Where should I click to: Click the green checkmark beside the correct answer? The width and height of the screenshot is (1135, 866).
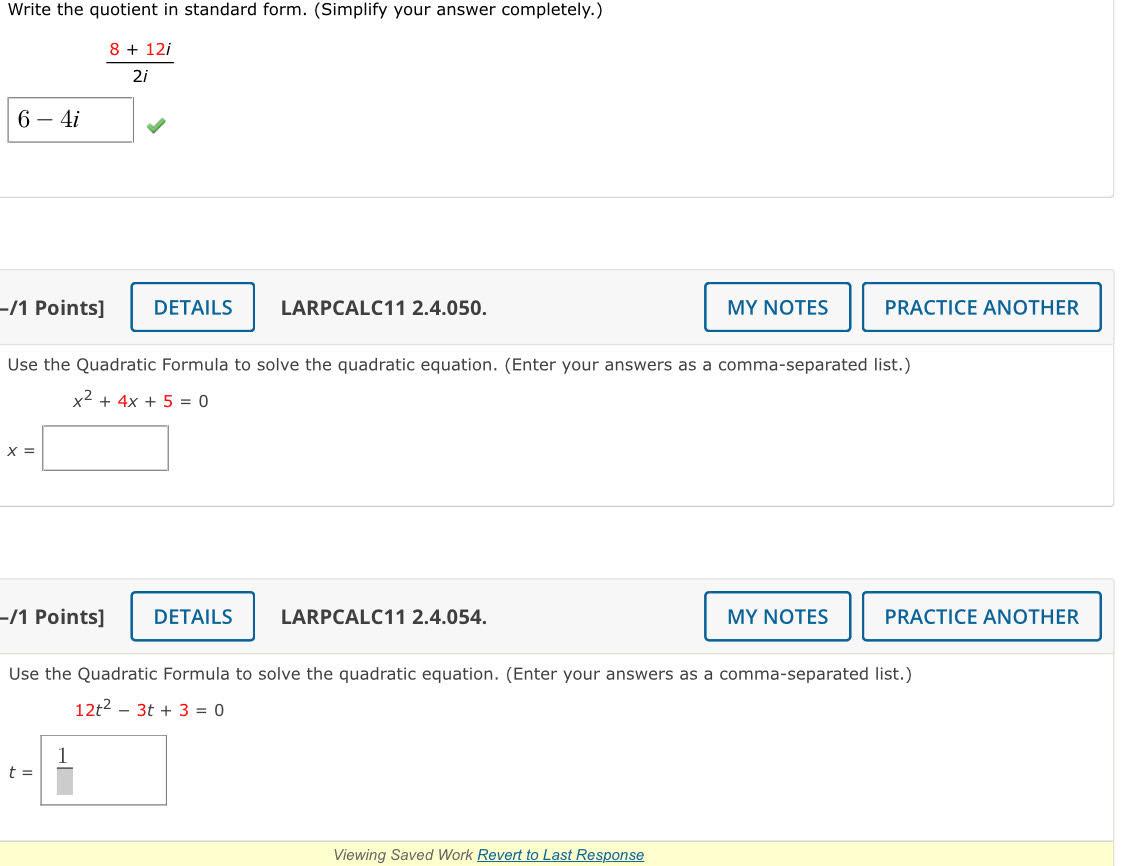pyautogui.click(x=156, y=124)
